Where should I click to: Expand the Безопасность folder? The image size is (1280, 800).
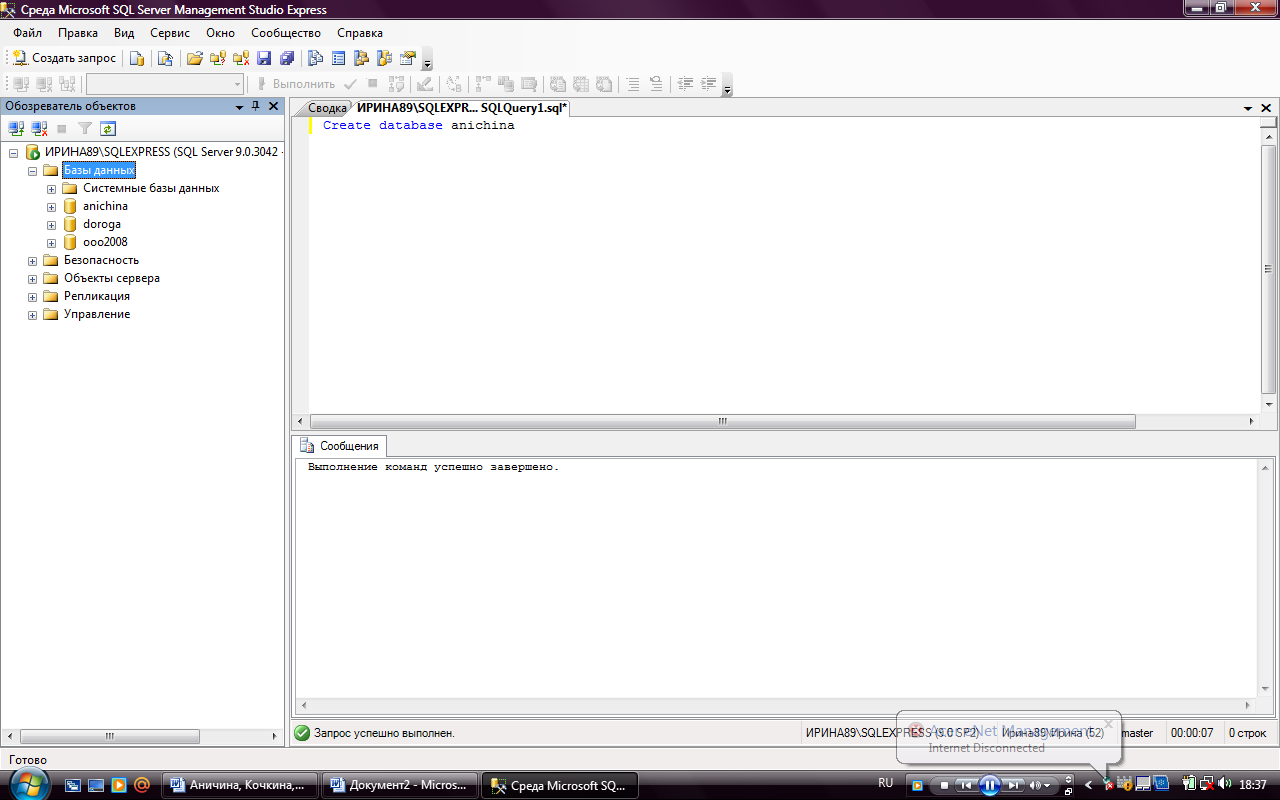[x=32, y=260]
